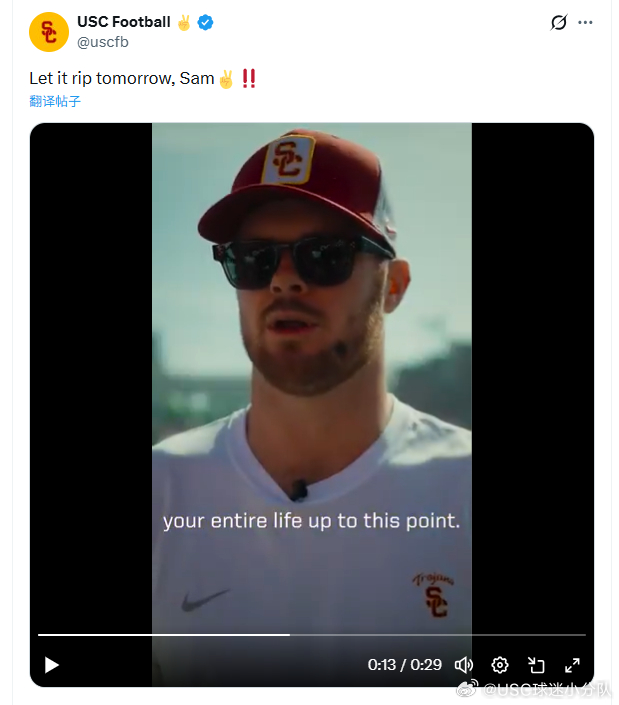Open the @uscfb handle link
This screenshot has height=705, width=619.
(103, 42)
